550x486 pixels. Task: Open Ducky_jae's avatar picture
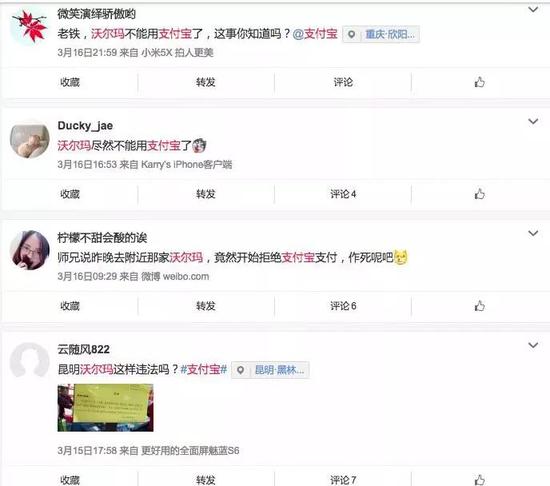click(29, 140)
